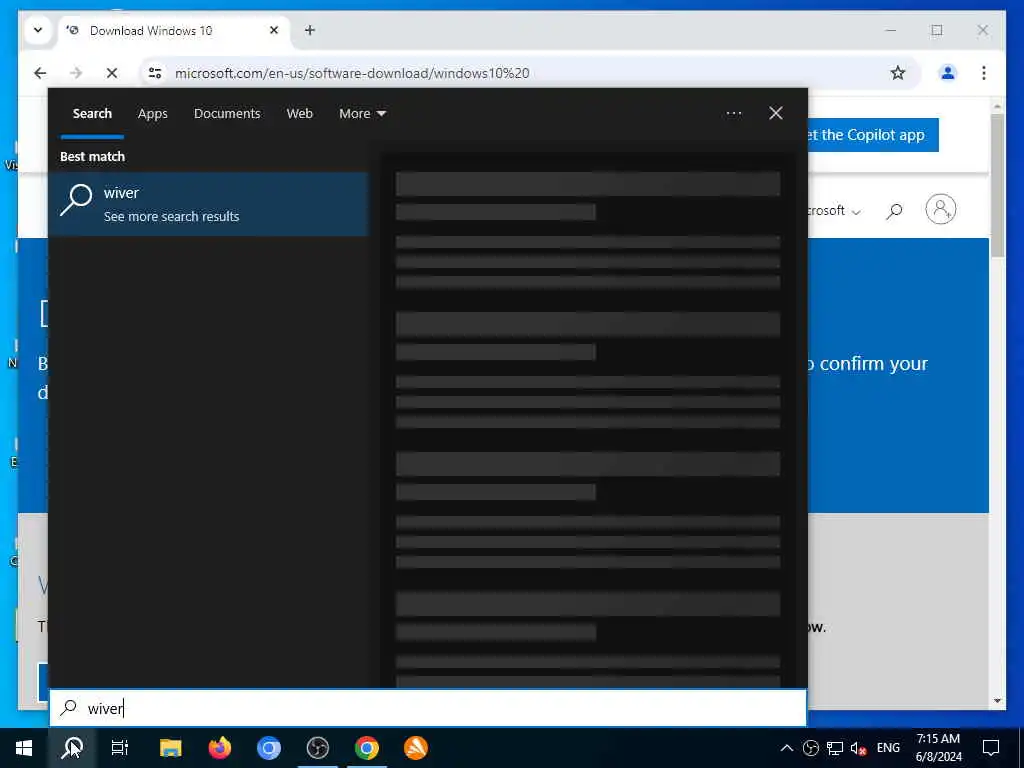Open the Action Center notifications icon

(991, 748)
